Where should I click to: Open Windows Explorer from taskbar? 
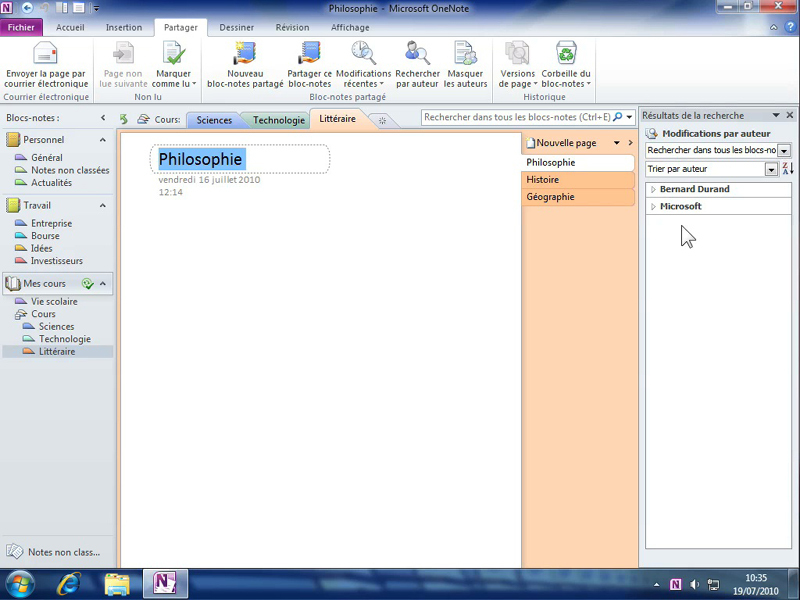point(117,584)
